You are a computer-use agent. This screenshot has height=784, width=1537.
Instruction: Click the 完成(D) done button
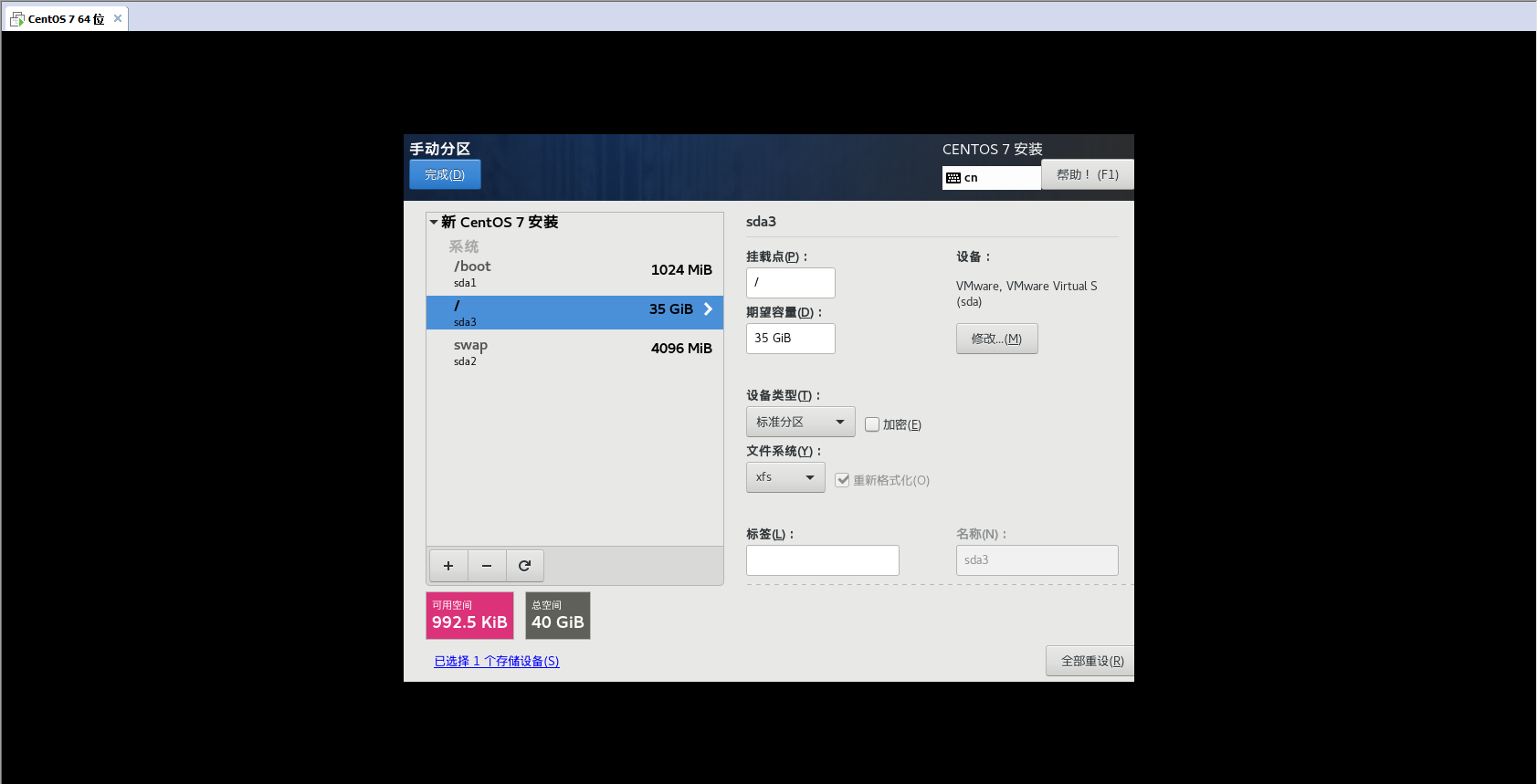point(445,174)
